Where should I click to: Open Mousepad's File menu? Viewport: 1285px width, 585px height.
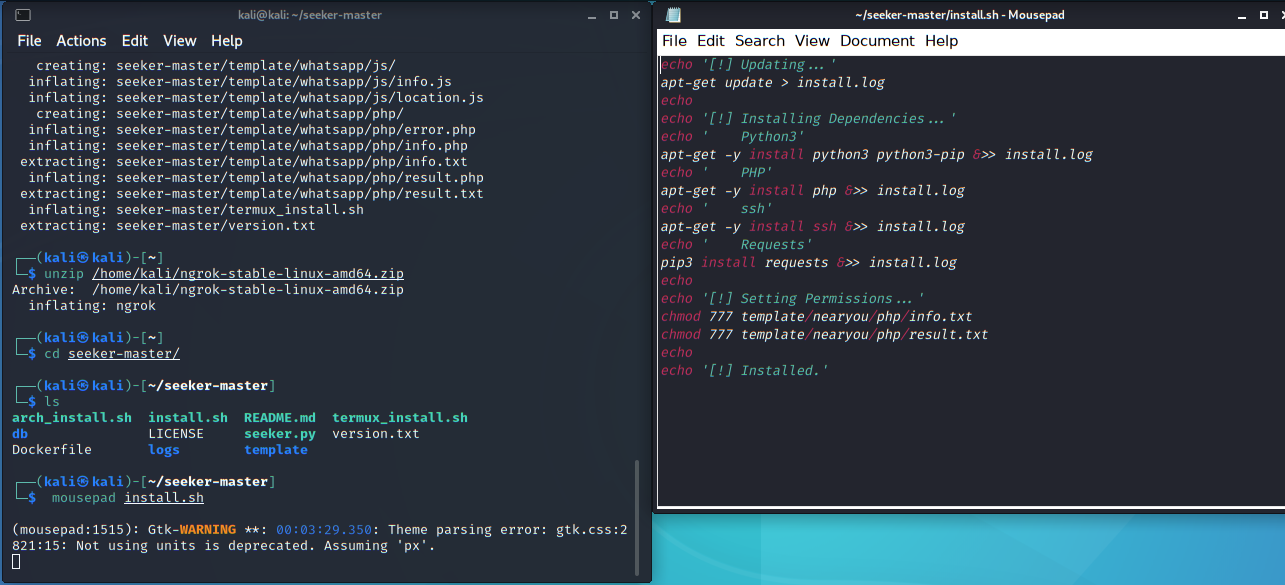pyautogui.click(x=675, y=41)
